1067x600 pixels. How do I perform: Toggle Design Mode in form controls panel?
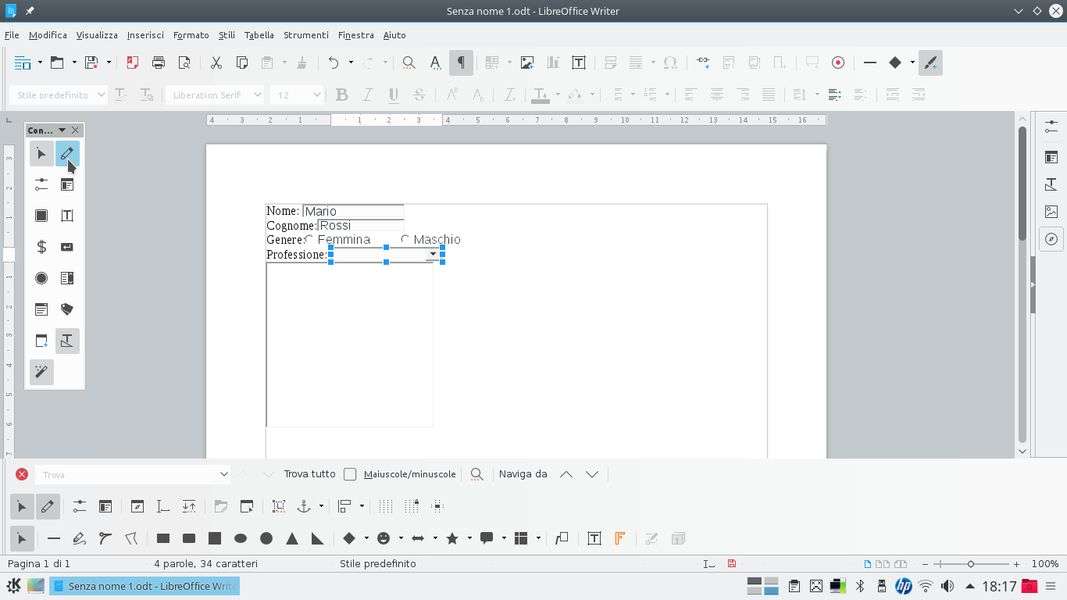pos(67,154)
